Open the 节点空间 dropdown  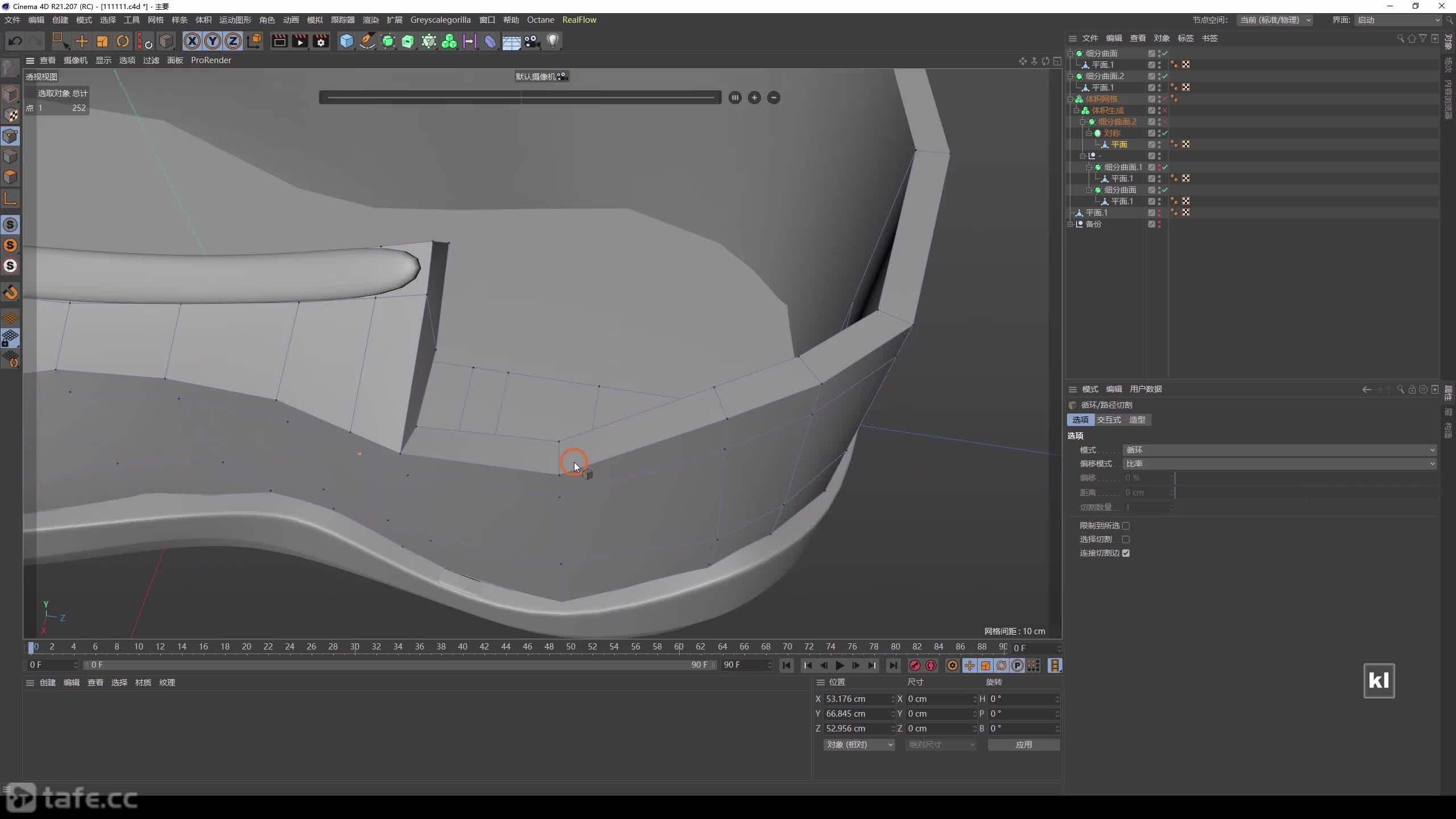point(1275,20)
